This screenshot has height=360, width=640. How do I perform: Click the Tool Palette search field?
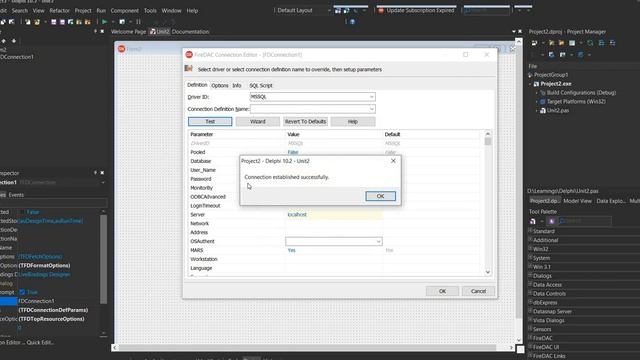(585, 221)
